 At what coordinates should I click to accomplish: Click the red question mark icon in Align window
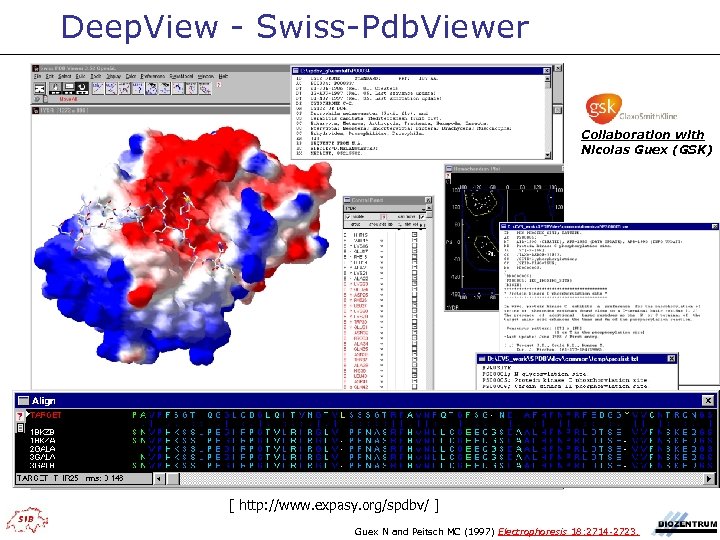point(20,416)
